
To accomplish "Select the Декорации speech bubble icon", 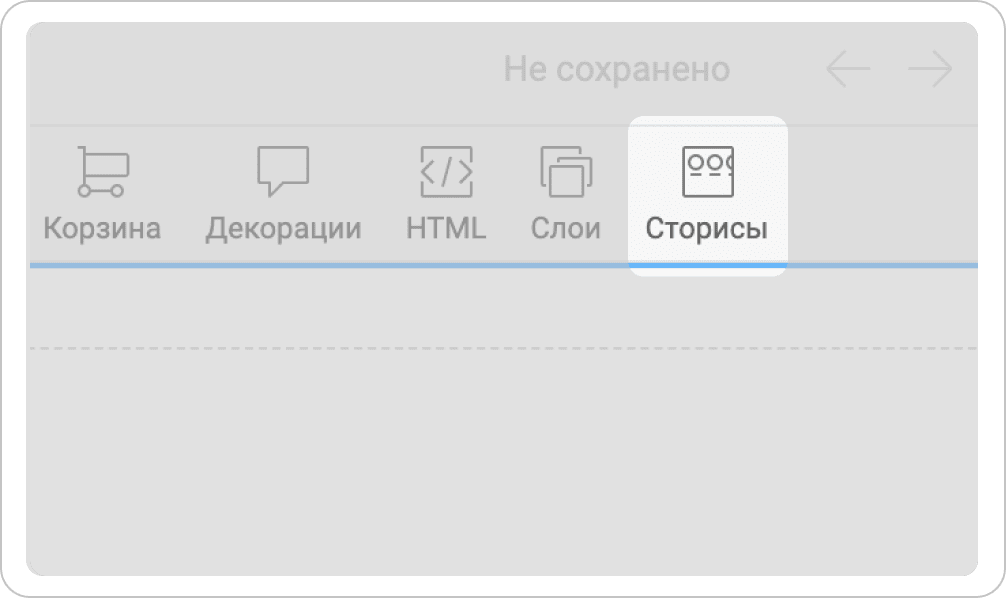I will click(283, 171).
